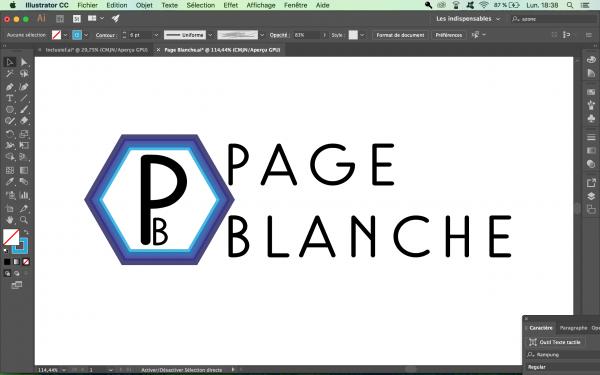
Task: Apply None (no color) mode button
Action: tap(26, 262)
